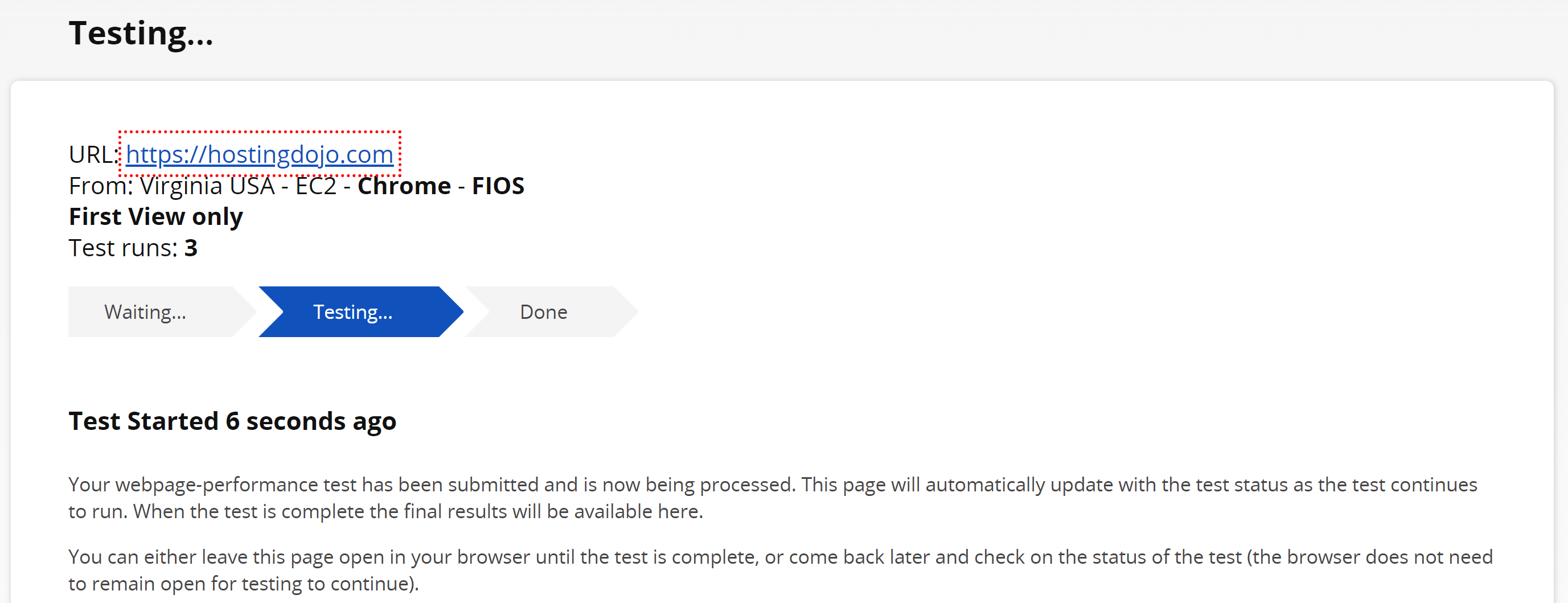Click the "First View only" text

coord(155,216)
